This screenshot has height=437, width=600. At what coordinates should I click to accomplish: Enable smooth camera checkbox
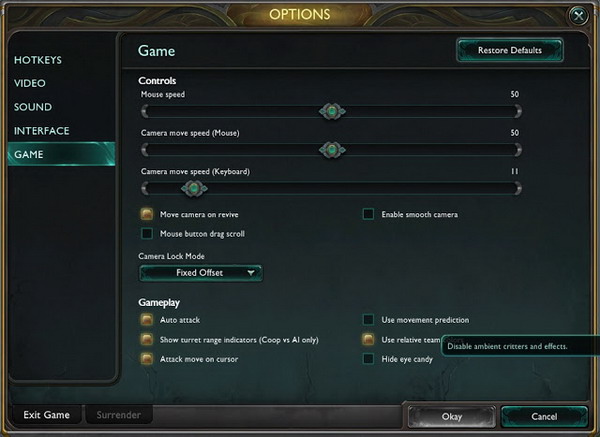pyautogui.click(x=369, y=214)
